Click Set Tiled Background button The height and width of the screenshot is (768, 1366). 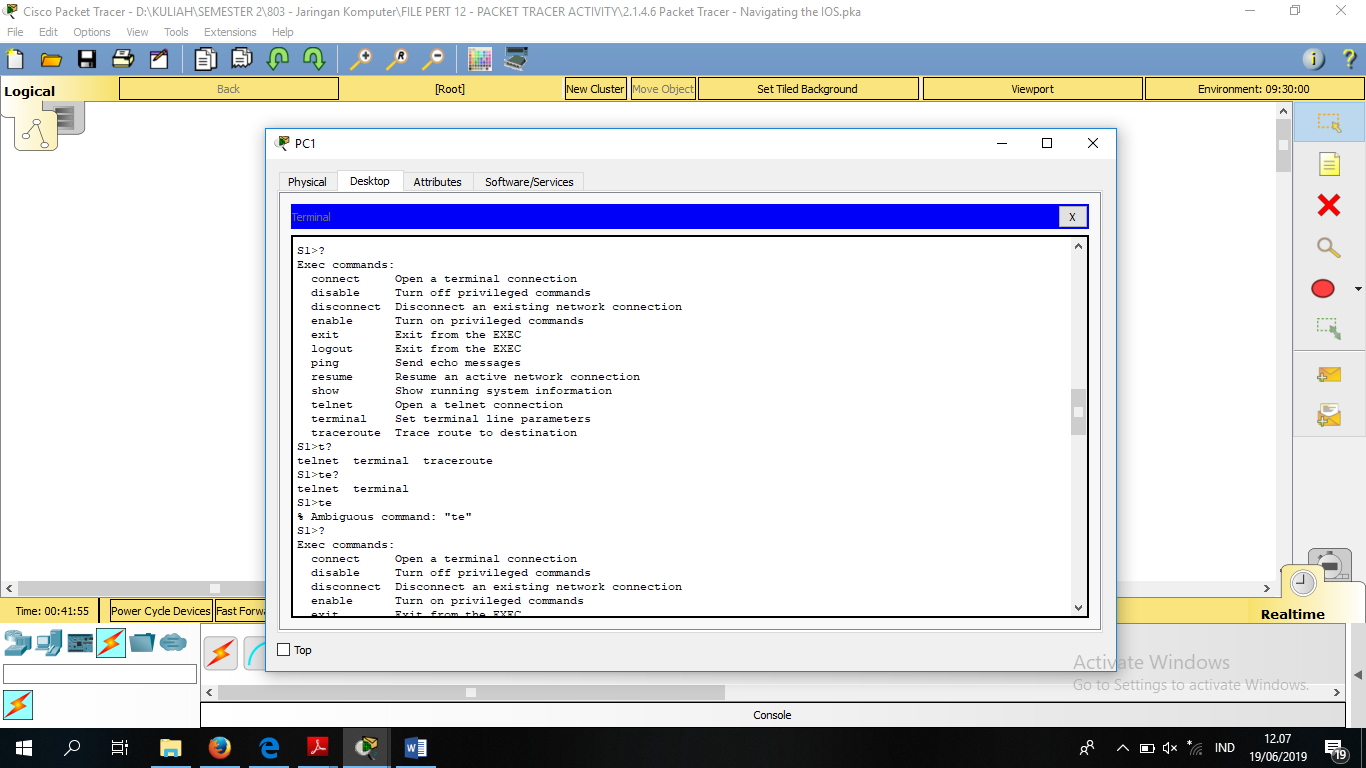pyautogui.click(x=807, y=89)
